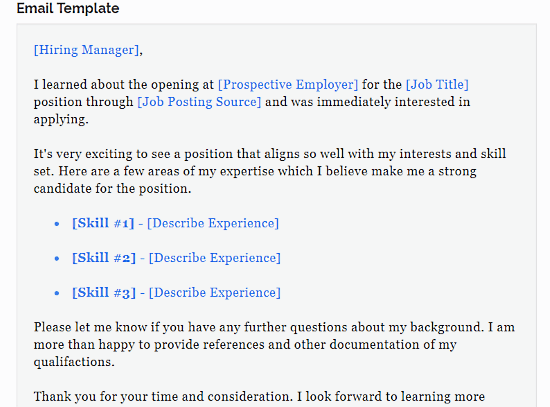Click 'candidate for the position.' text
Viewport: 550px width, 407px height.
pos(112,189)
